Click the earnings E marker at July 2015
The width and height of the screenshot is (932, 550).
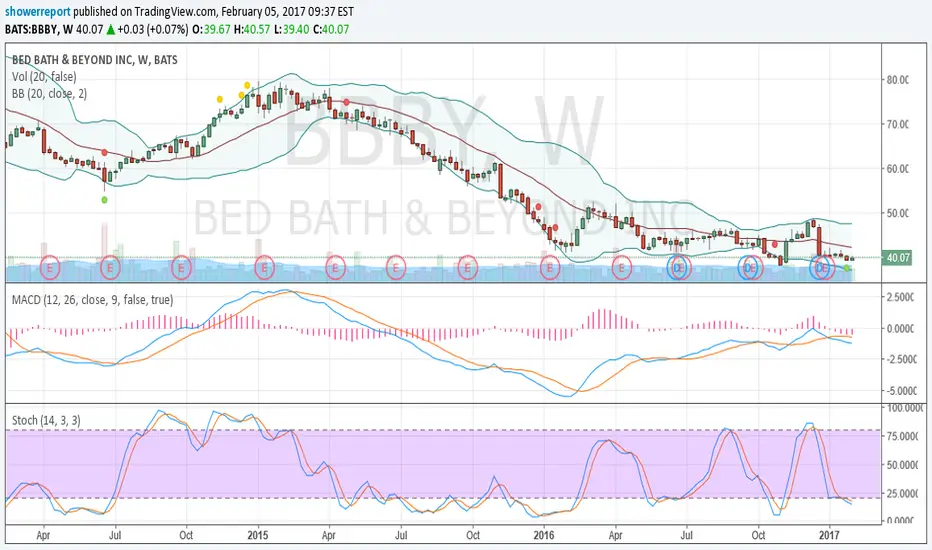tap(395, 268)
